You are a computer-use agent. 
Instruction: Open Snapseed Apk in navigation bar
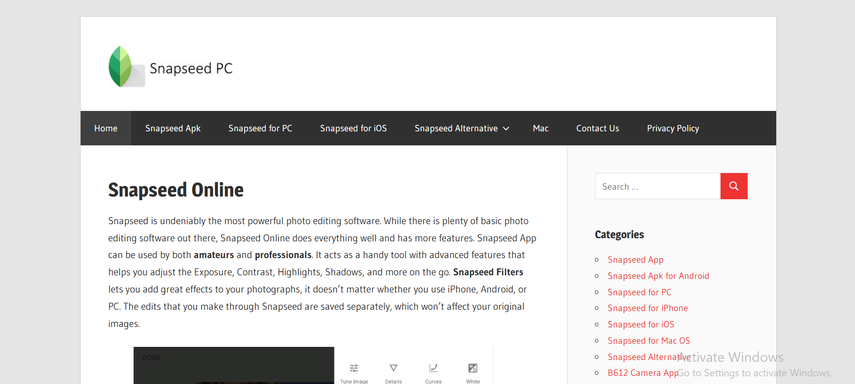173,128
